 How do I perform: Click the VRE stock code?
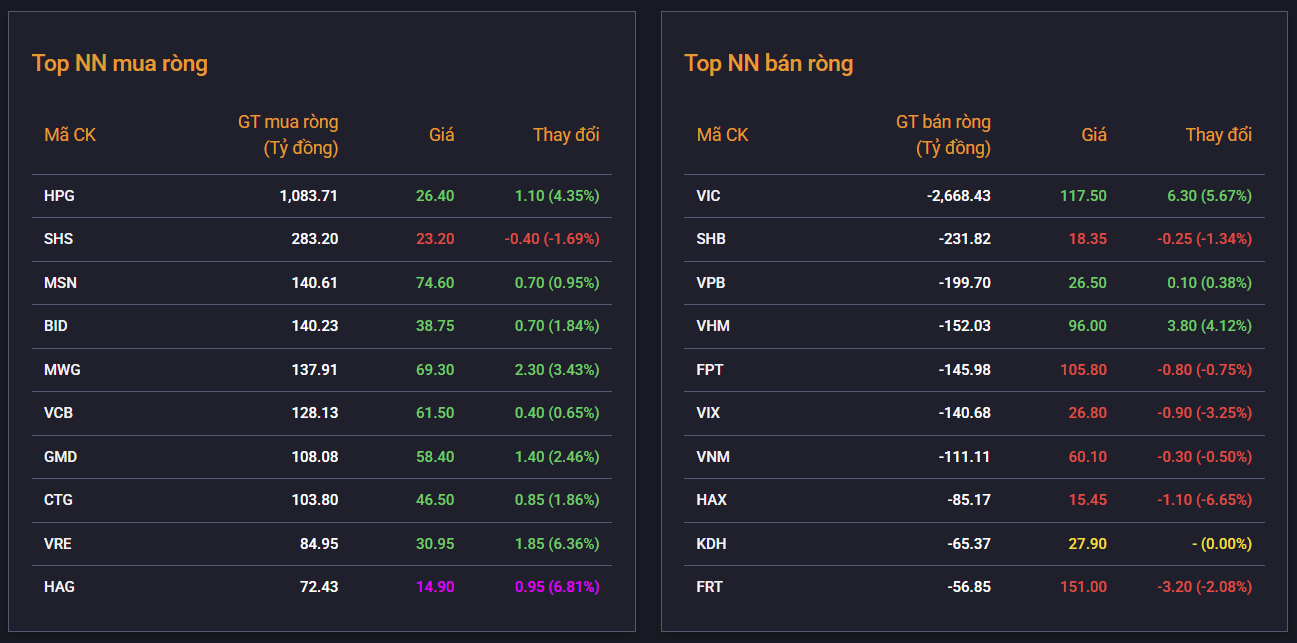(x=58, y=544)
